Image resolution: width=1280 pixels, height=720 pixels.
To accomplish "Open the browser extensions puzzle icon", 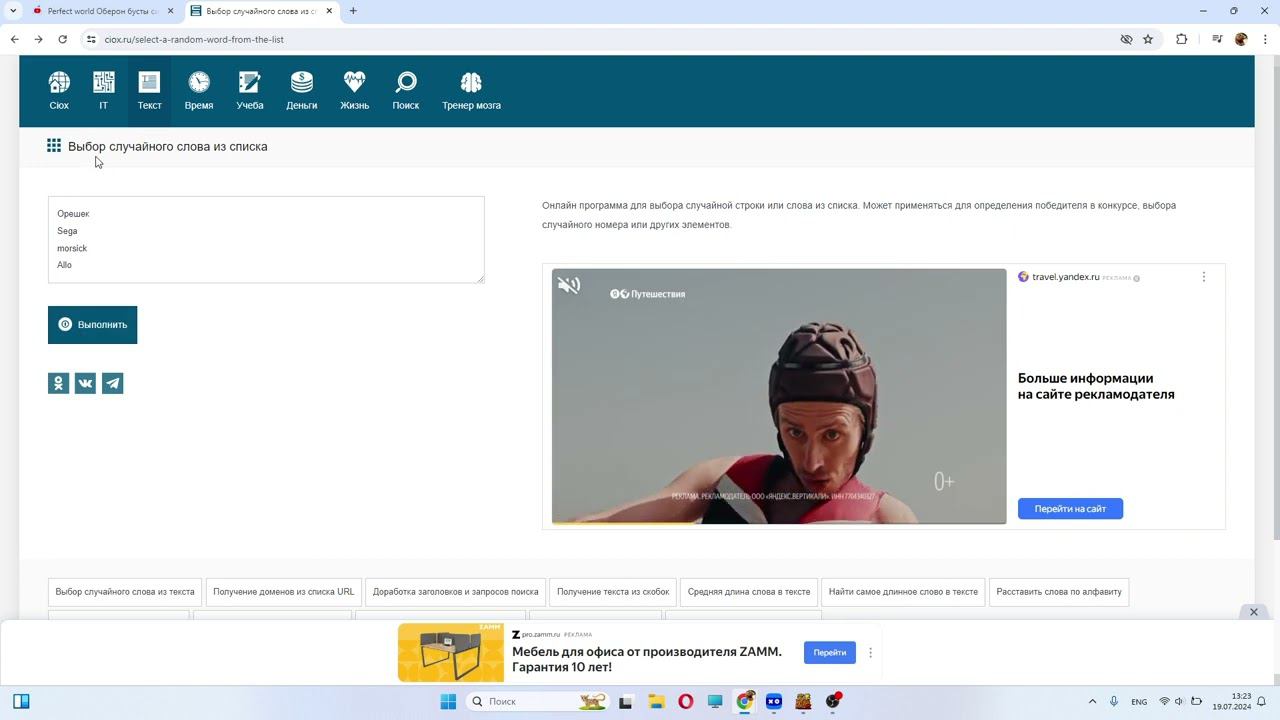I will 1182,39.
